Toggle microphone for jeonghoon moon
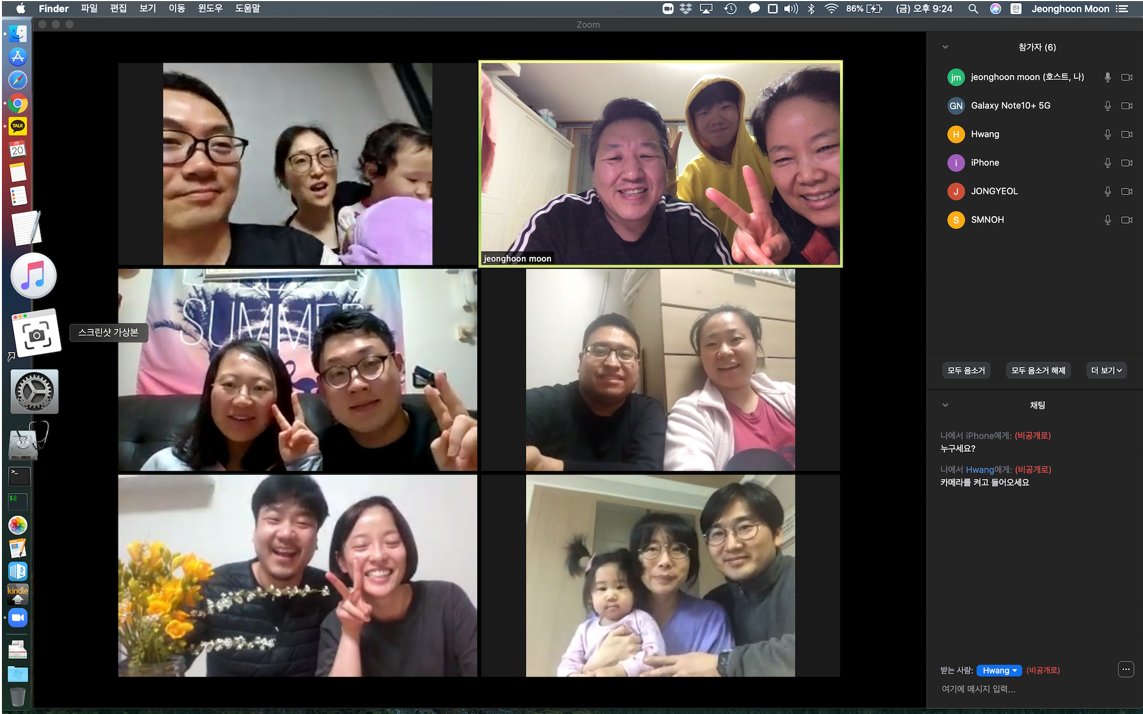The image size is (1143, 714). click(1107, 77)
